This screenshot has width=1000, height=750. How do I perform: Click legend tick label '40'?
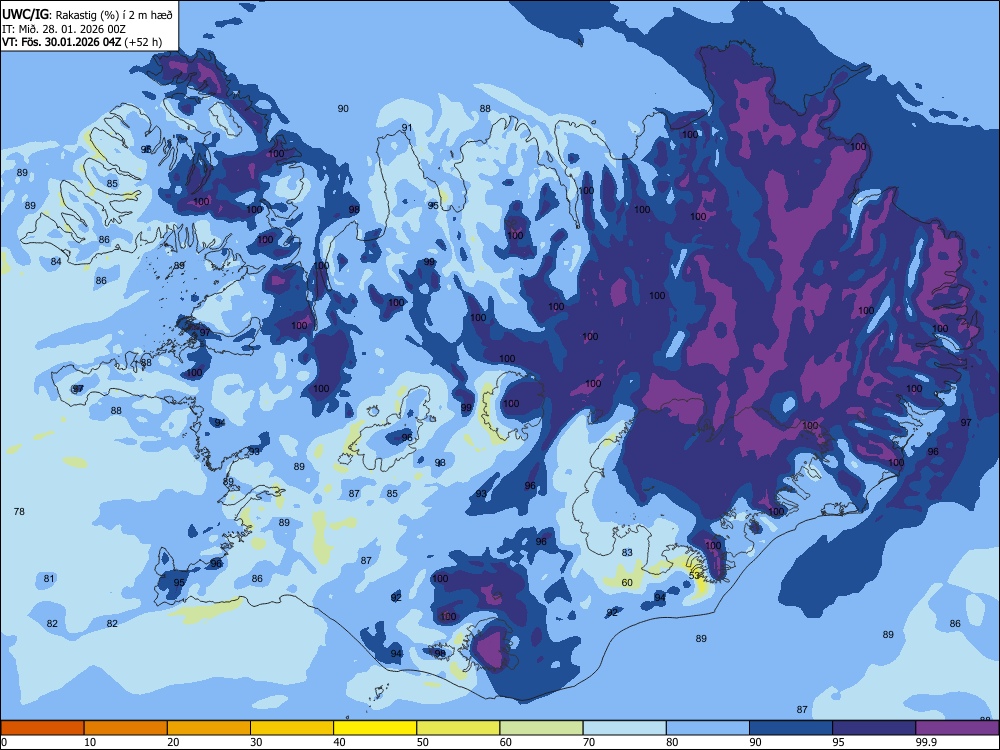(x=340, y=742)
